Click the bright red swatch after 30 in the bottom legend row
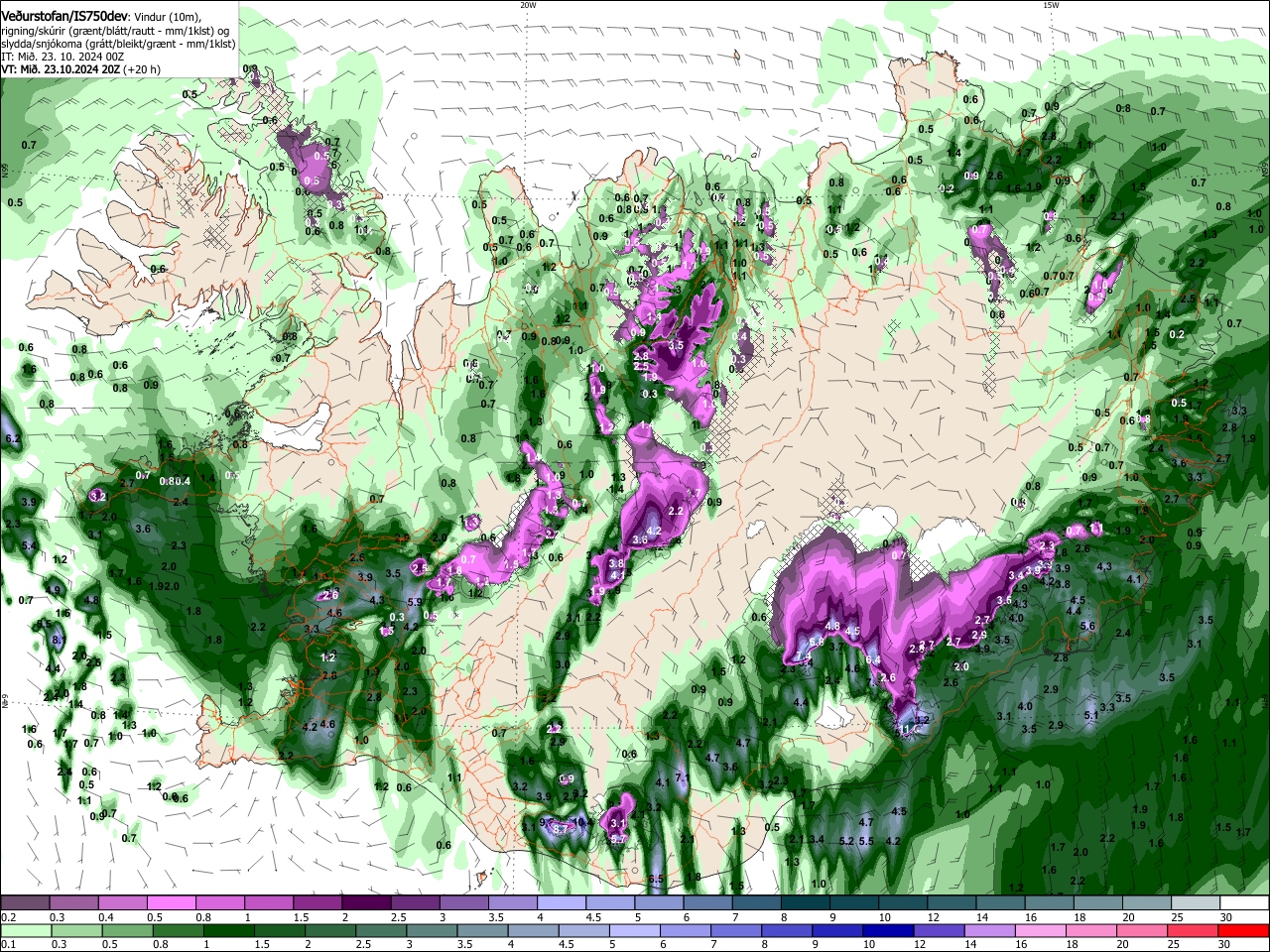Viewport: 1270px width, 952px height. (1244, 930)
